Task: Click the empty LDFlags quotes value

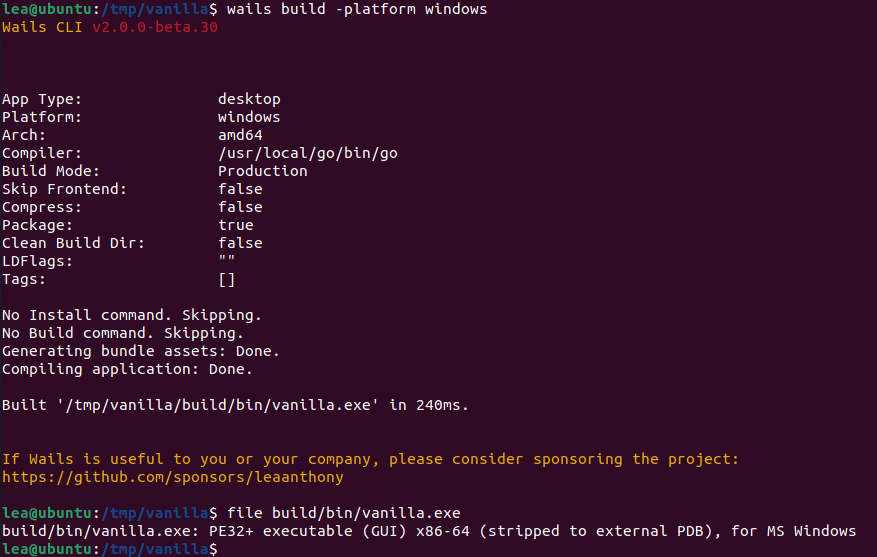Action: coord(227,261)
